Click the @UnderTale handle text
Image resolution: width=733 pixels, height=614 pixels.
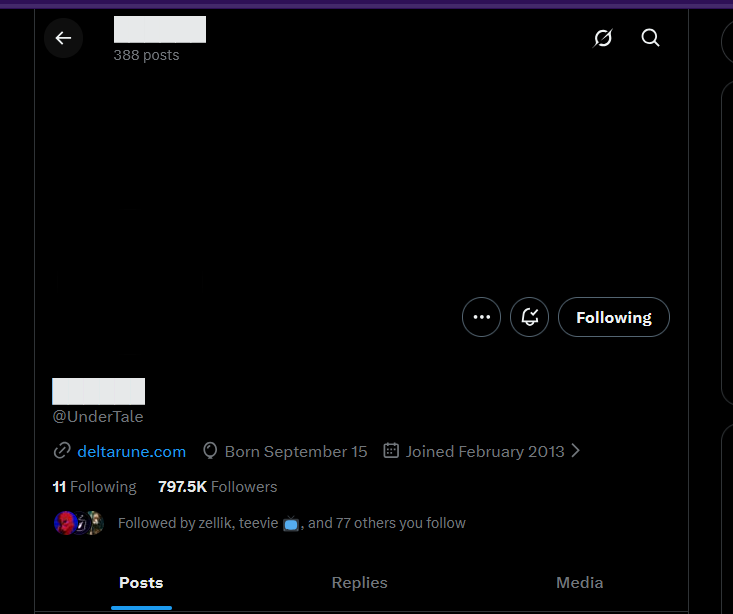98,416
